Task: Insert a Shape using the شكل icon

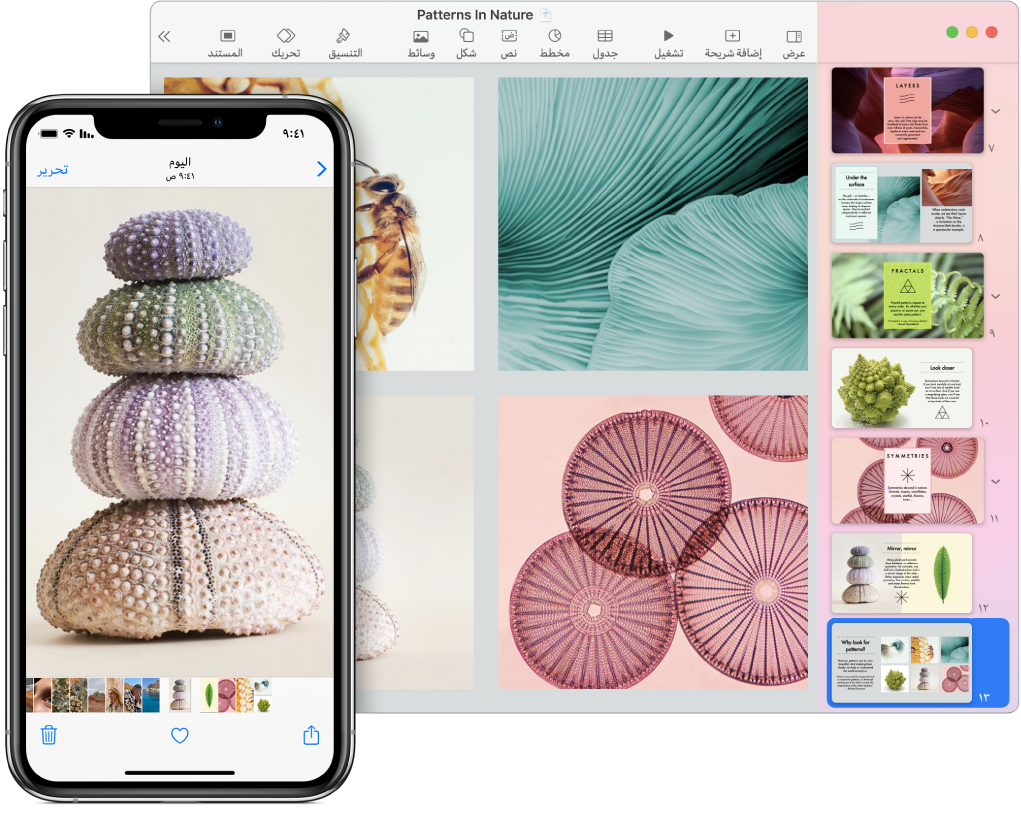Action: 466,40
